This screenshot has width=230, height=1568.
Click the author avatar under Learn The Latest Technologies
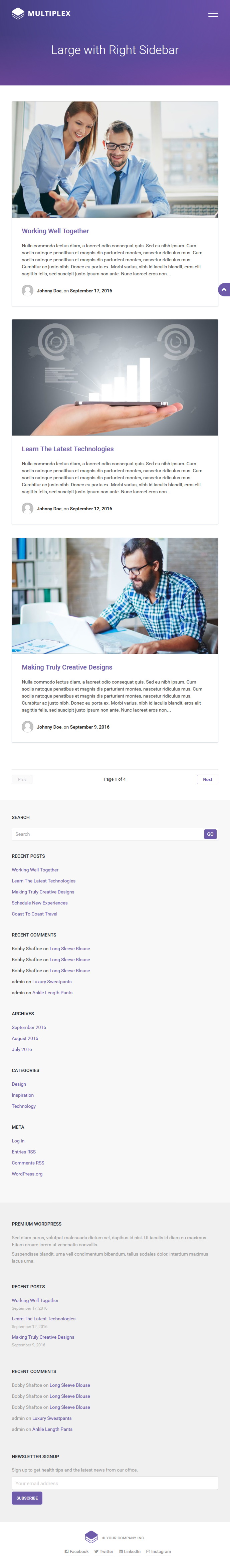[27, 508]
